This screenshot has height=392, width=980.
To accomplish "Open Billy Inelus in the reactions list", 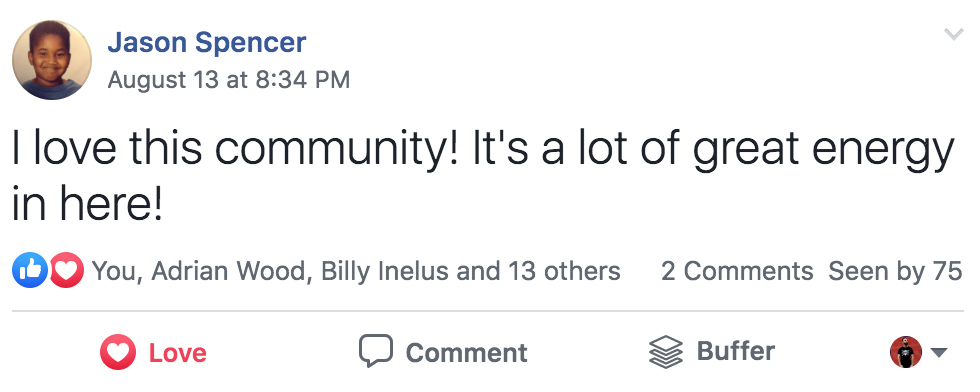I will pos(385,271).
